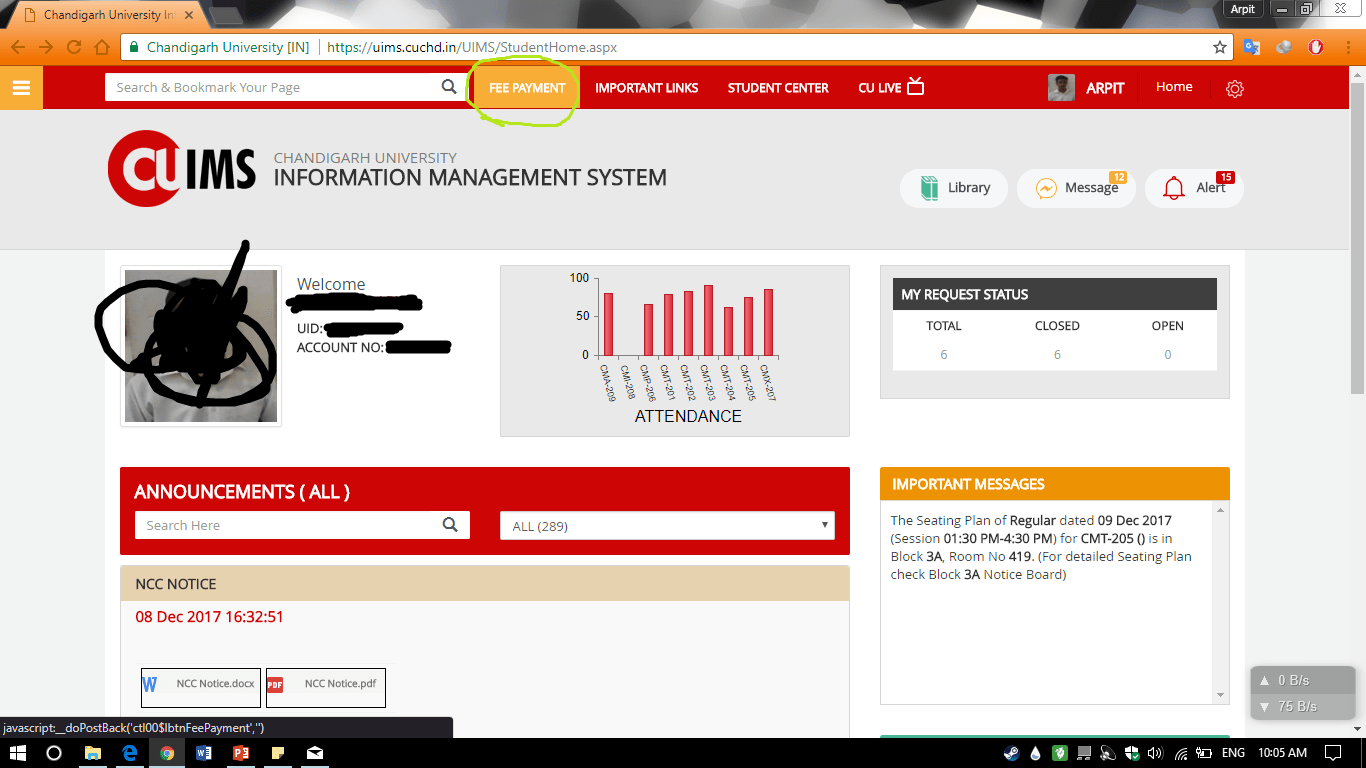Click the Library button label
The image size is (1366, 768).
pos(969,187)
